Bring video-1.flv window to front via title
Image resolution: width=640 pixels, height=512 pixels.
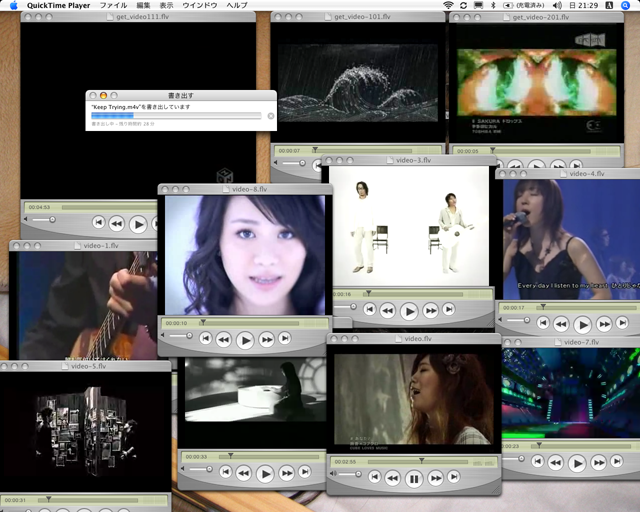click(x=101, y=246)
